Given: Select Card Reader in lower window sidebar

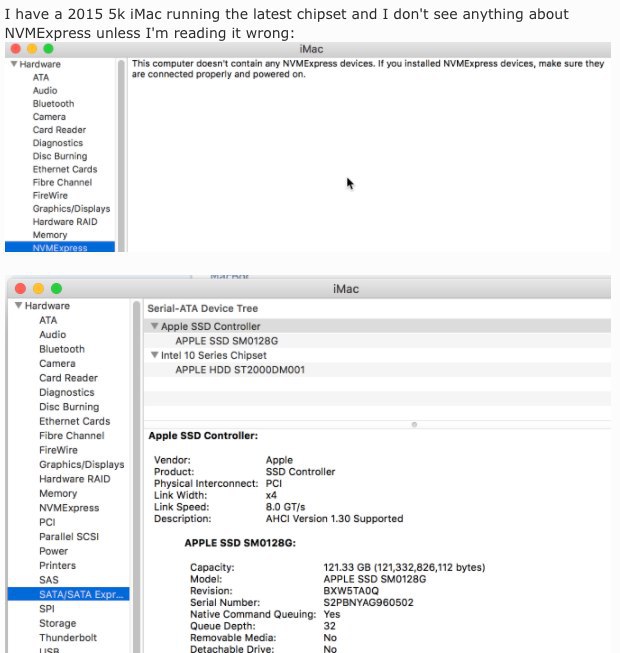Looking at the screenshot, I should [68, 378].
